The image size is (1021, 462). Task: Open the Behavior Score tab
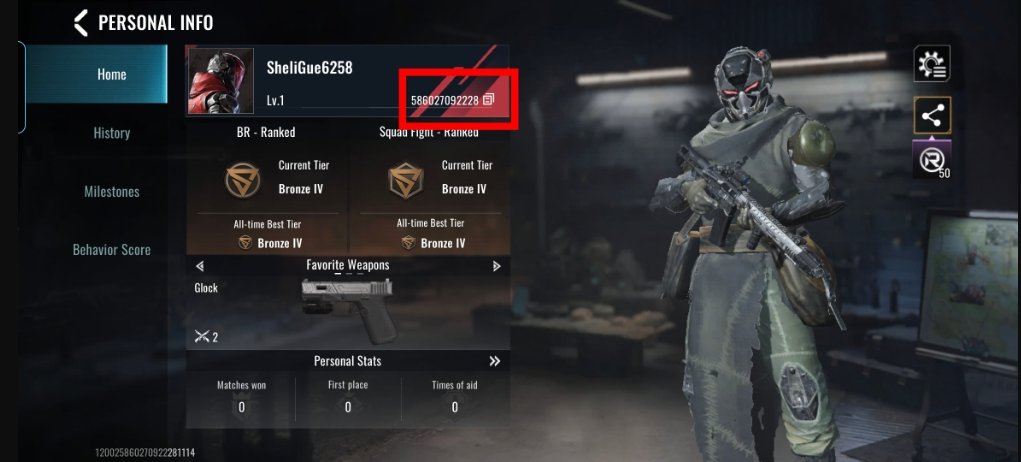[111, 250]
